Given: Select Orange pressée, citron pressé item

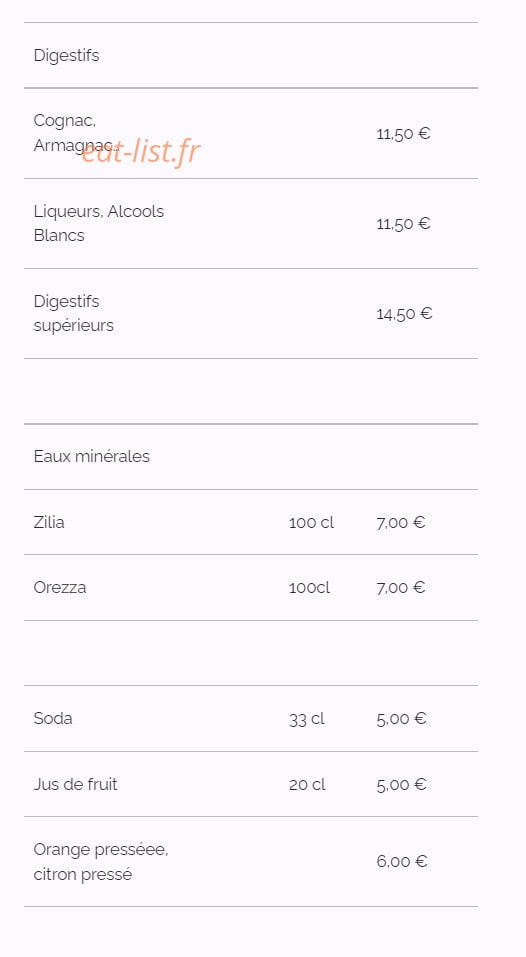Looking at the screenshot, I should [x=101, y=862].
